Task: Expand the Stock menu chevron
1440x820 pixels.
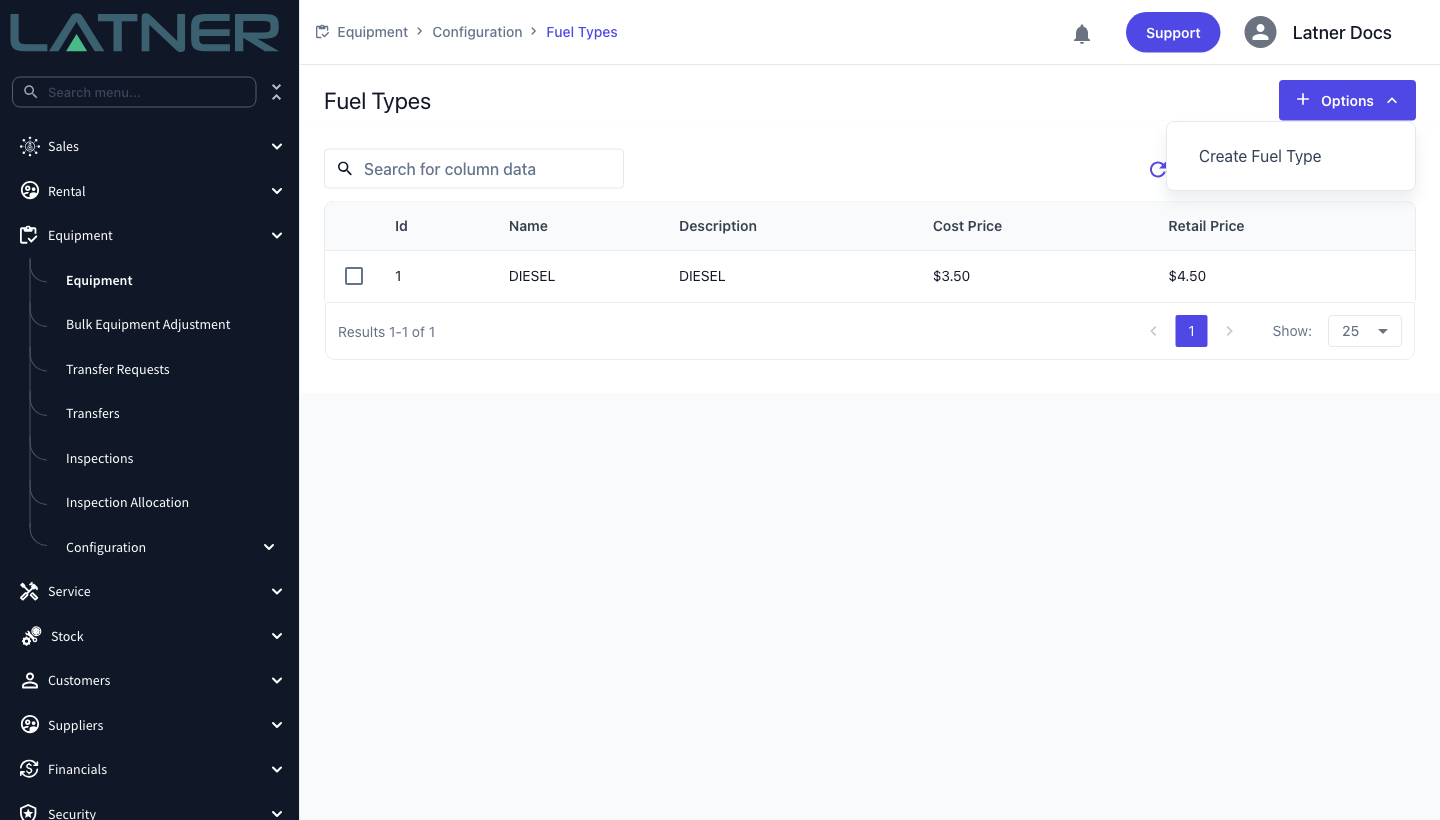Action: [277, 636]
